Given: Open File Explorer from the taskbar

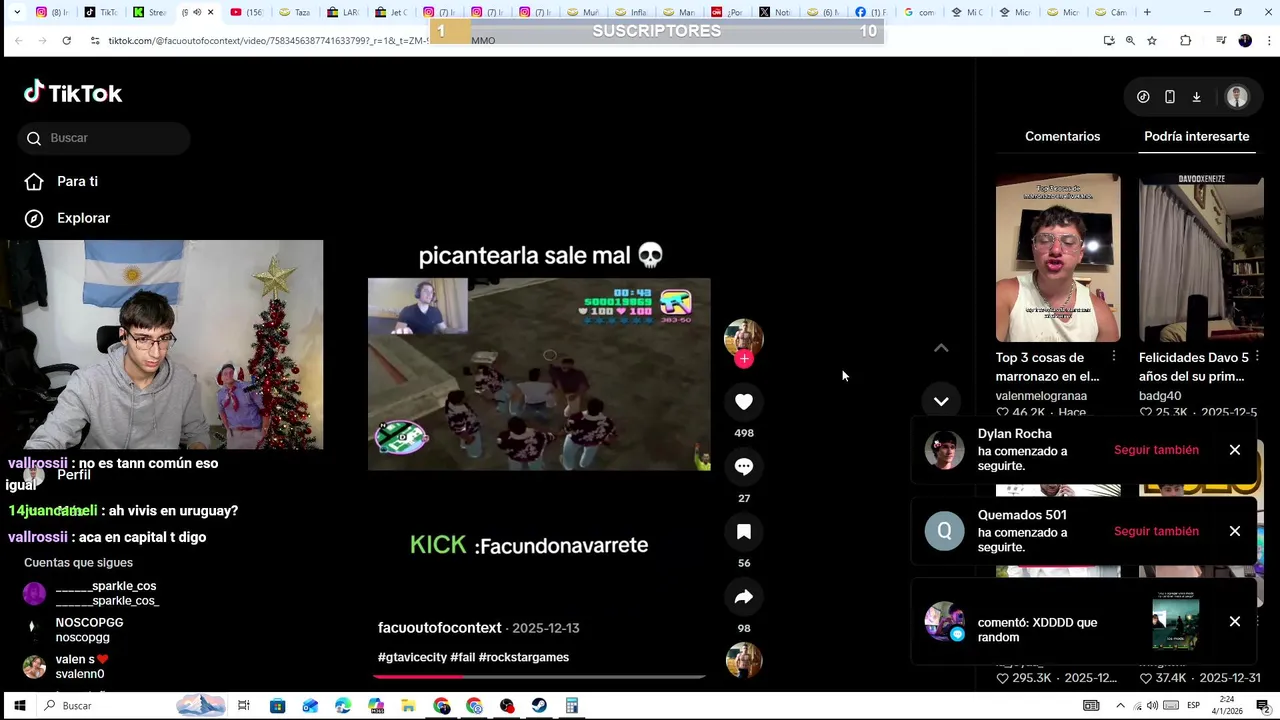Looking at the screenshot, I should [x=408, y=706].
